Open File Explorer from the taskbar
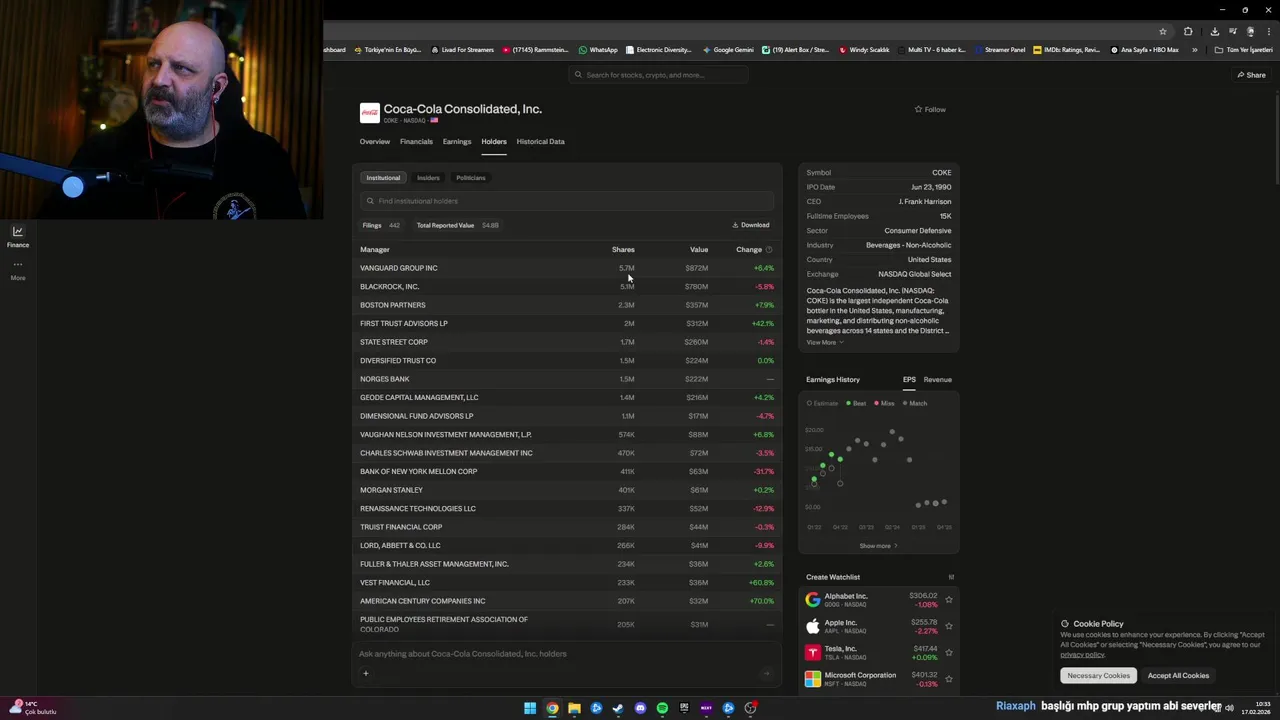1280x720 pixels. [x=574, y=708]
